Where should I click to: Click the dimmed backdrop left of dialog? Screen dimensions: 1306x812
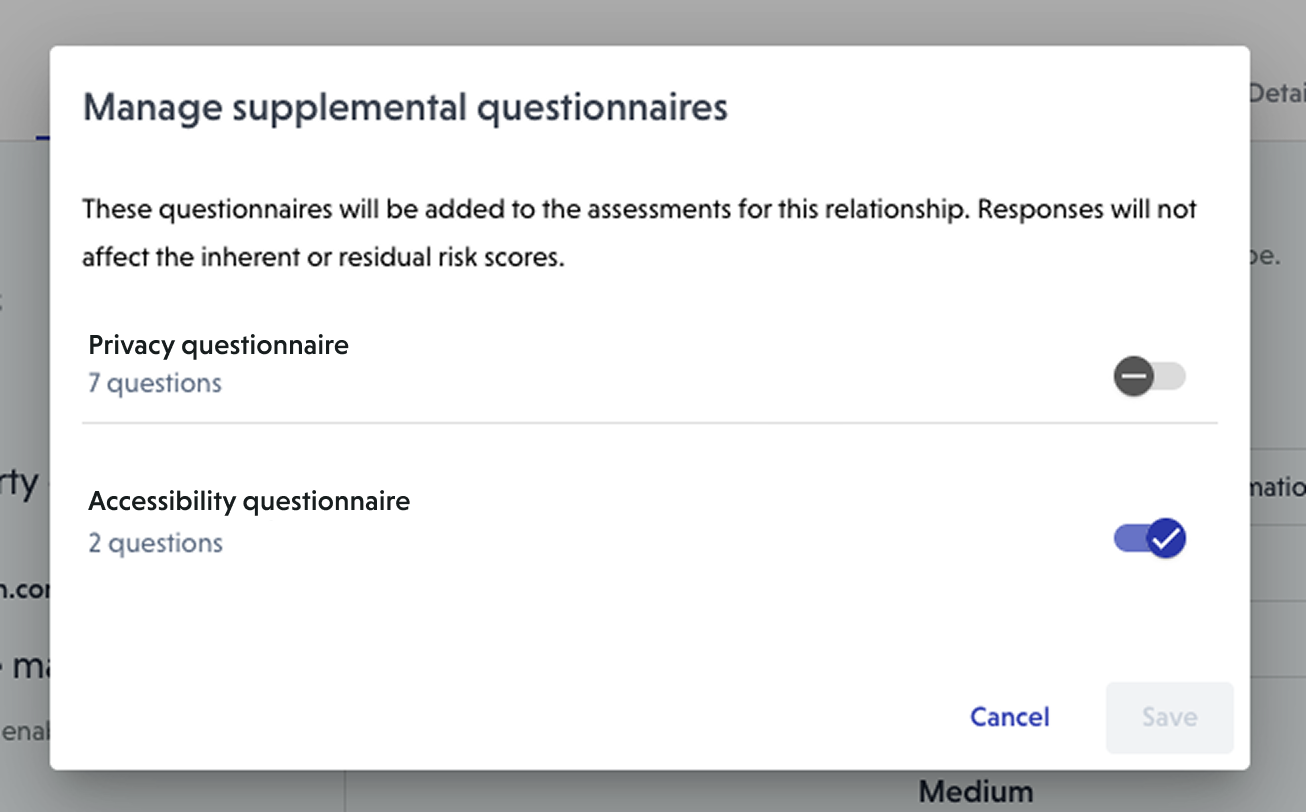point(24,400)
